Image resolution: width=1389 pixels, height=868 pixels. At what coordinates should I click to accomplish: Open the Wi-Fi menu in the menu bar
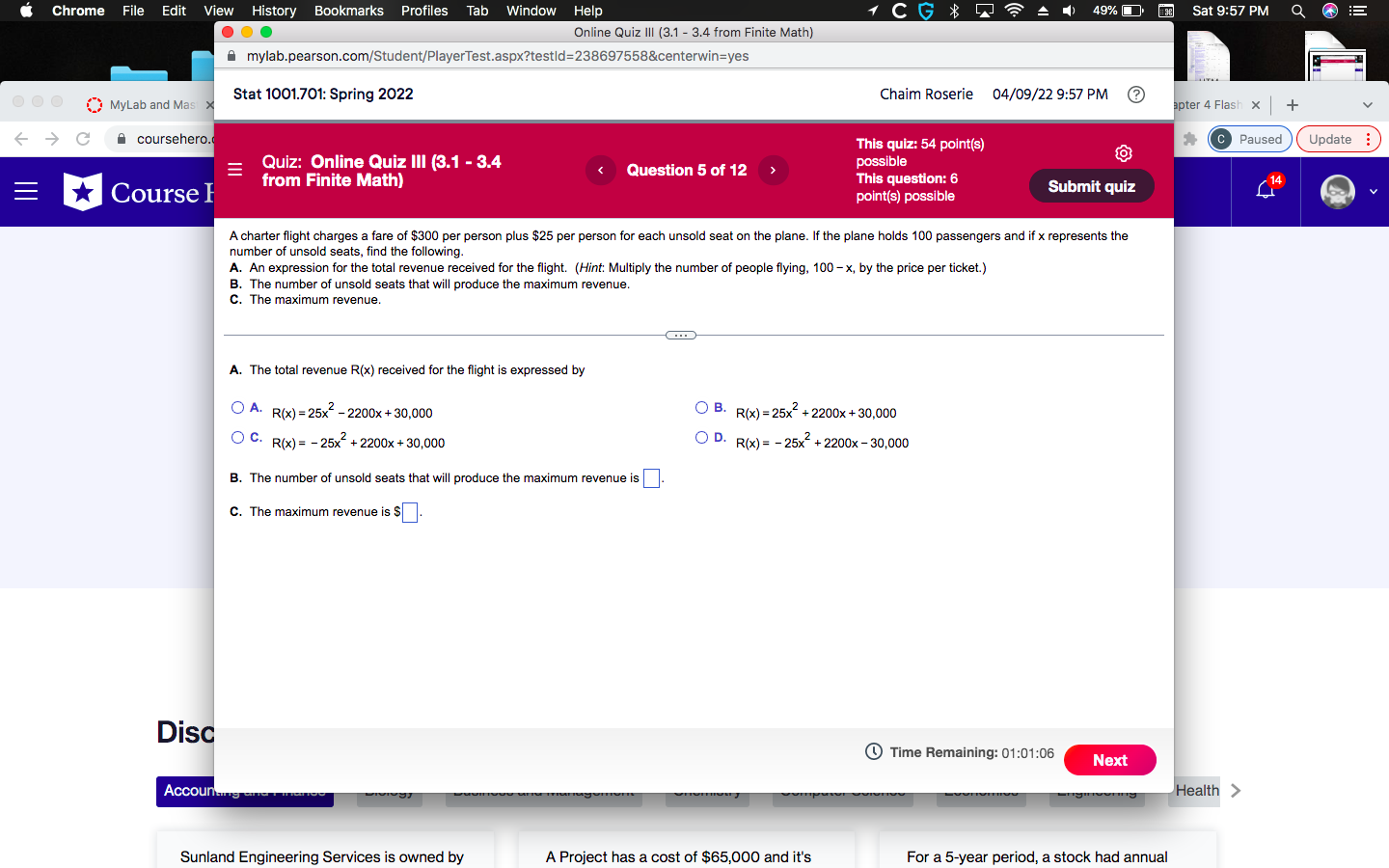click(x=1014, y=11)
